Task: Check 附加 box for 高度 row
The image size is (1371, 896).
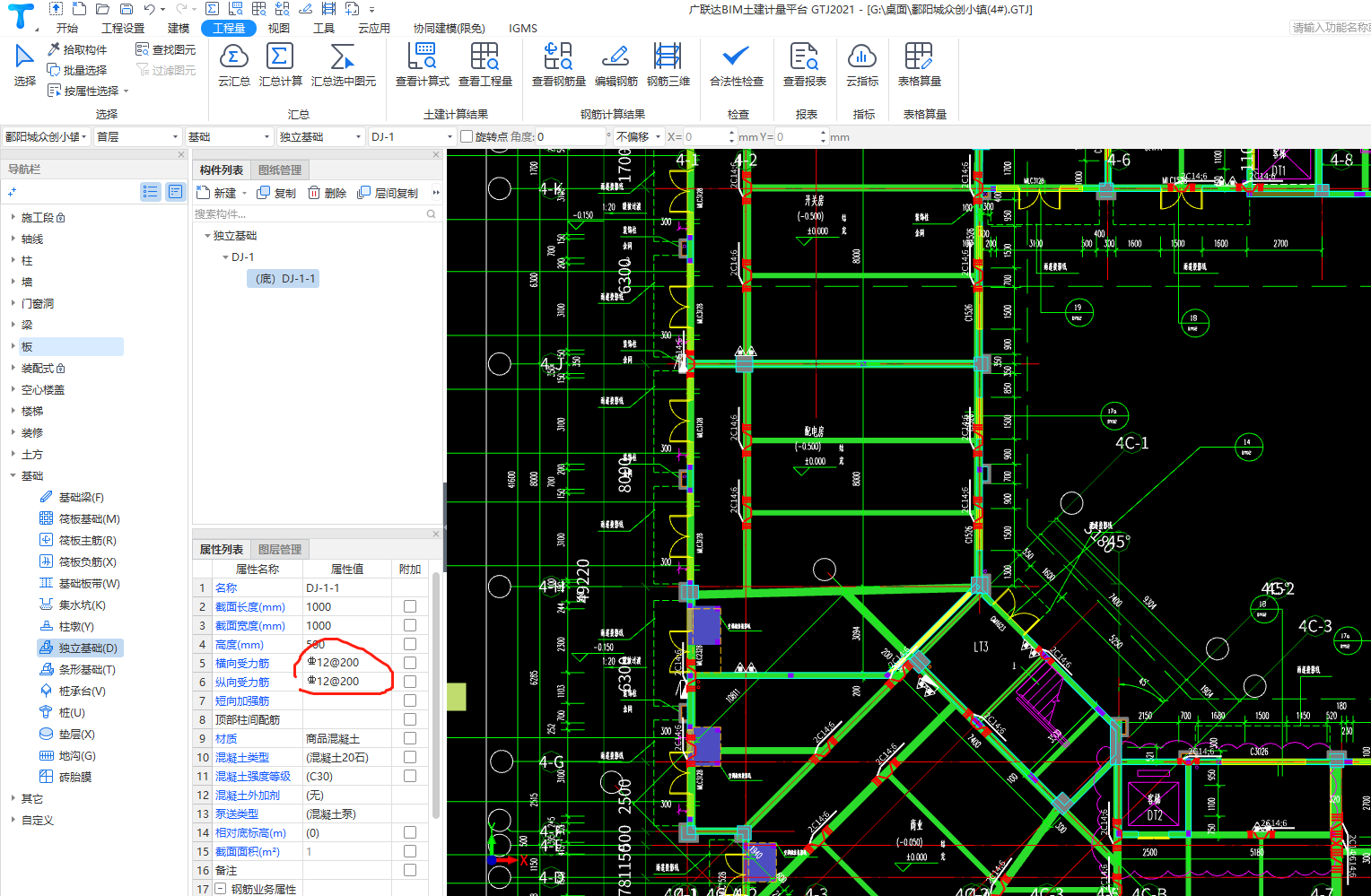Action: pyautogui.click(x=410, y=644)
